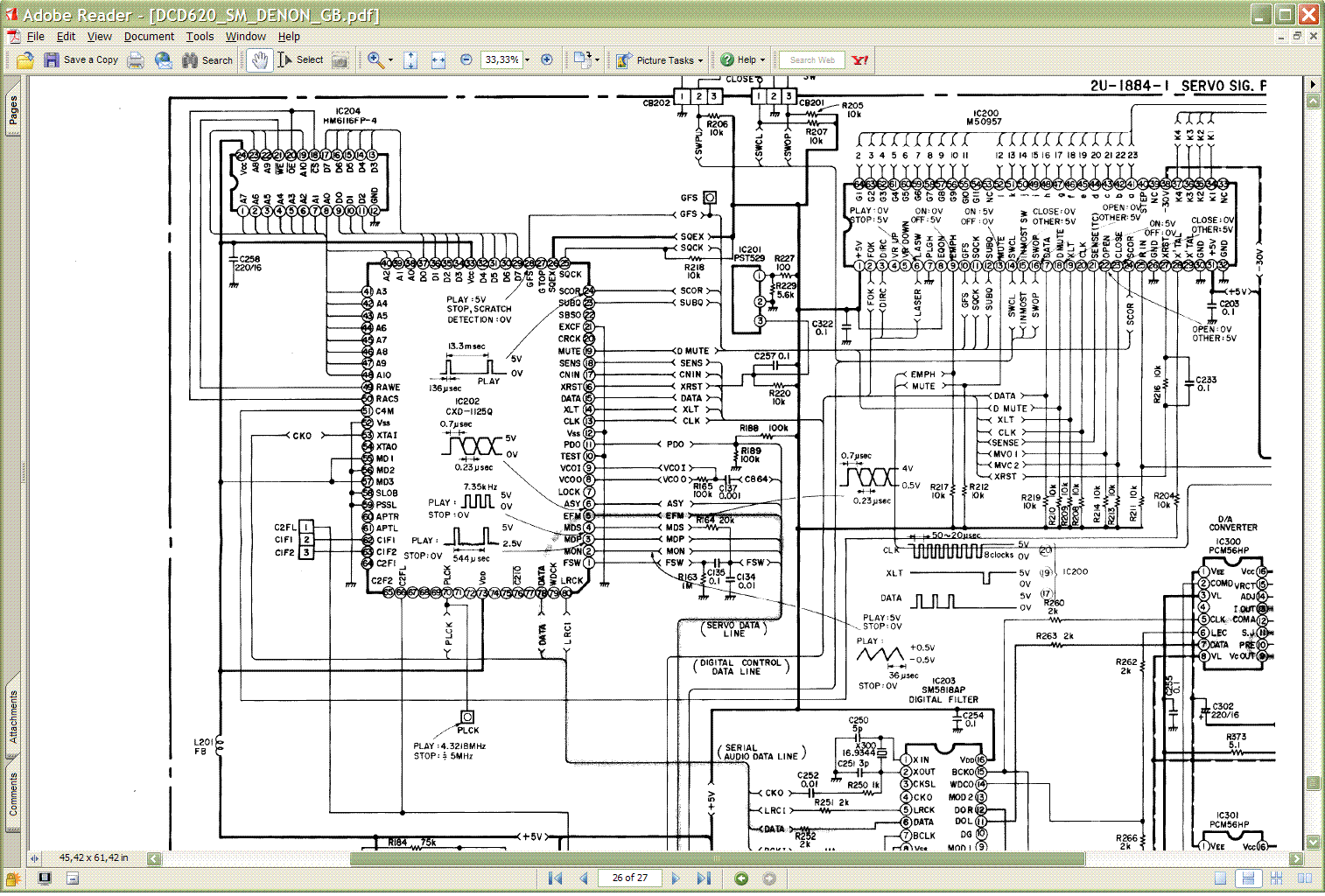The height and width of the screenshot is (896, 1325).
Task: Open the zoom tool dropdown arrow
Action: point(390,60)
